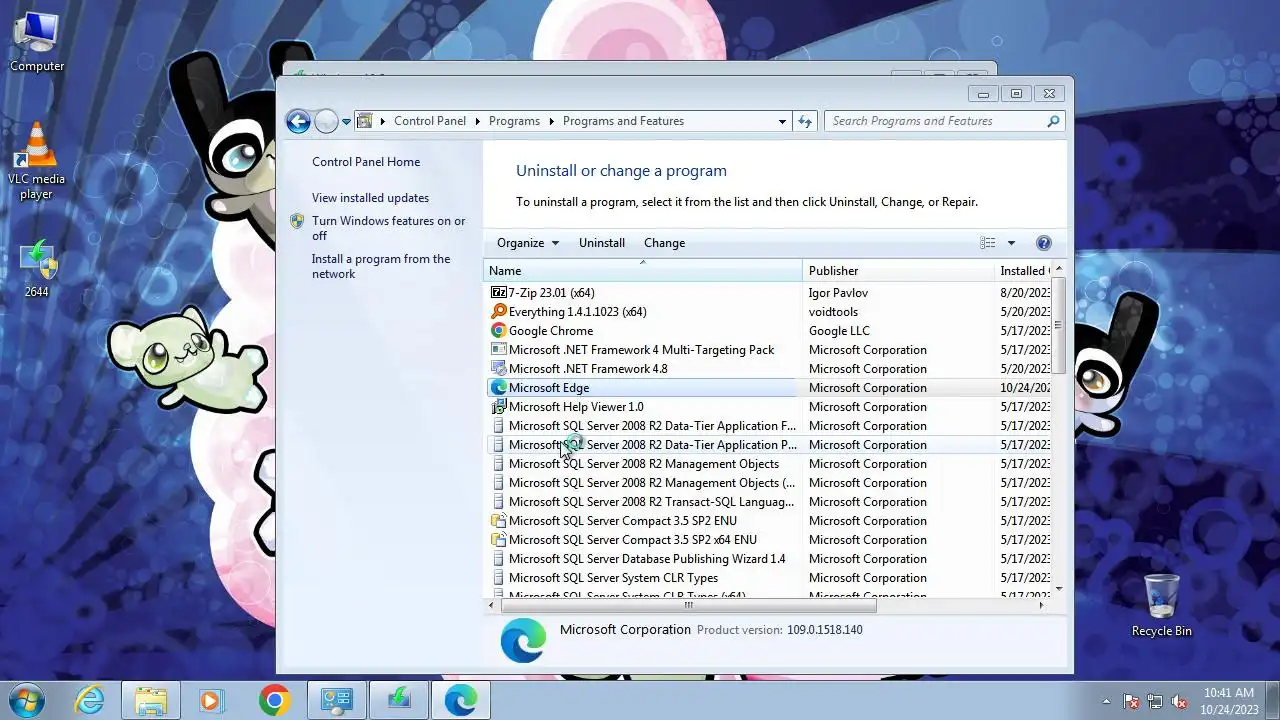Screen dimensions: 1280x720
Task: Select the Everything 1.4.1.1023 icon
Action: (499, 312)
